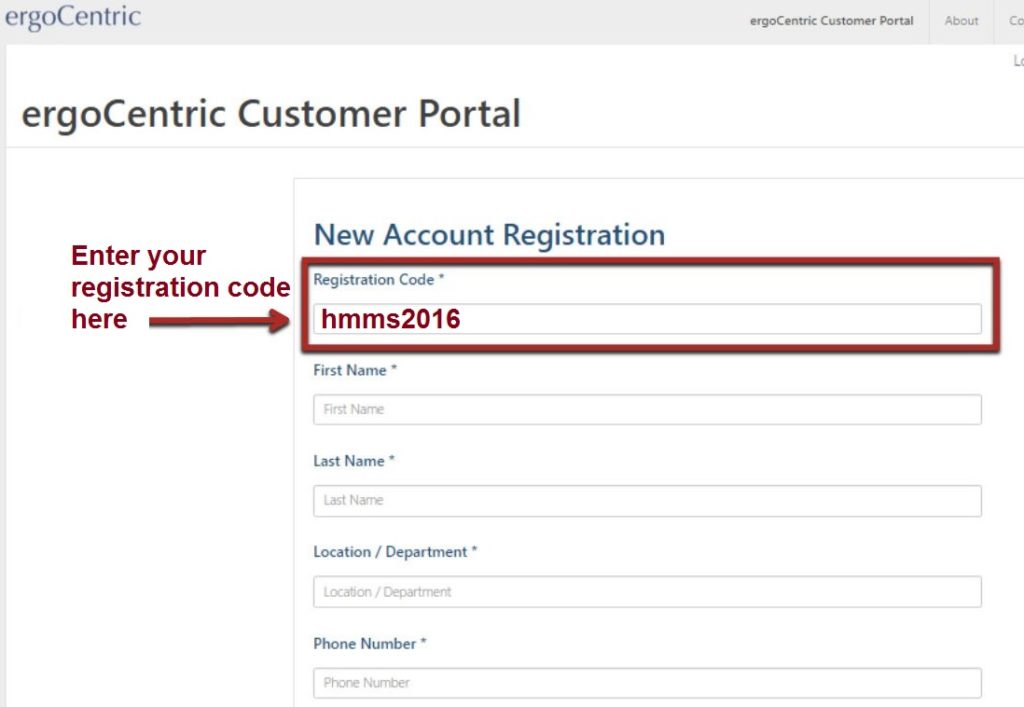Viewport: 1024px width, 707px height.
Task: Click the Registration Code label
Action: tap(378, 279)
